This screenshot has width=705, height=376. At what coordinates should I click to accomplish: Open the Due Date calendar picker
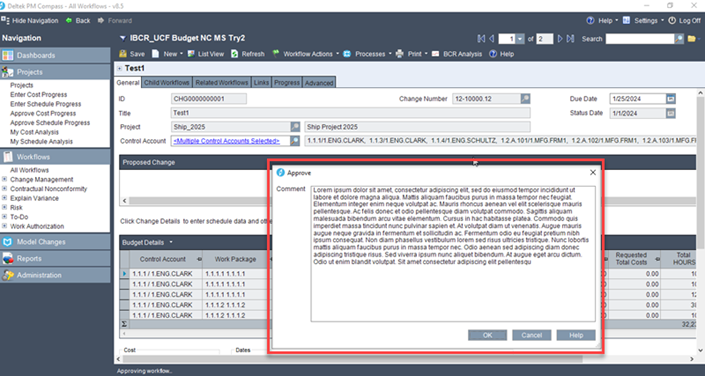click(x=671, y=99)
